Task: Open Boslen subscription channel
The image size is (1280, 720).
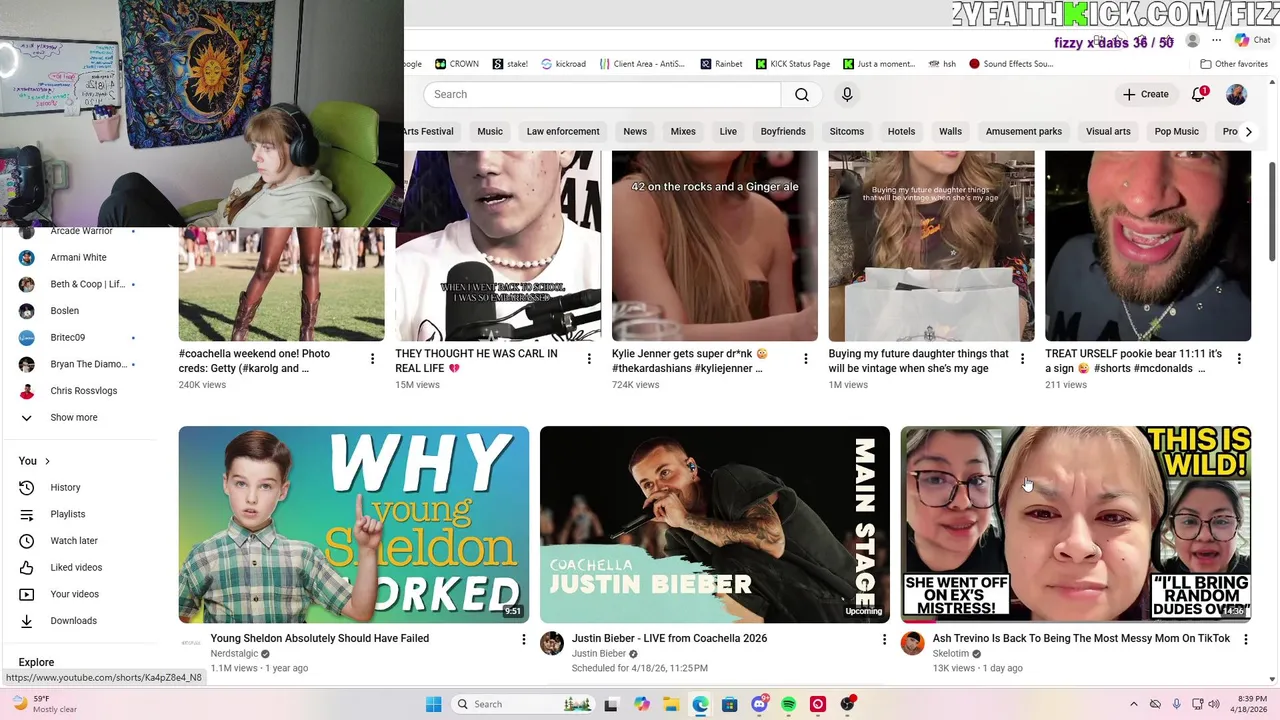Action: point(65,311)
